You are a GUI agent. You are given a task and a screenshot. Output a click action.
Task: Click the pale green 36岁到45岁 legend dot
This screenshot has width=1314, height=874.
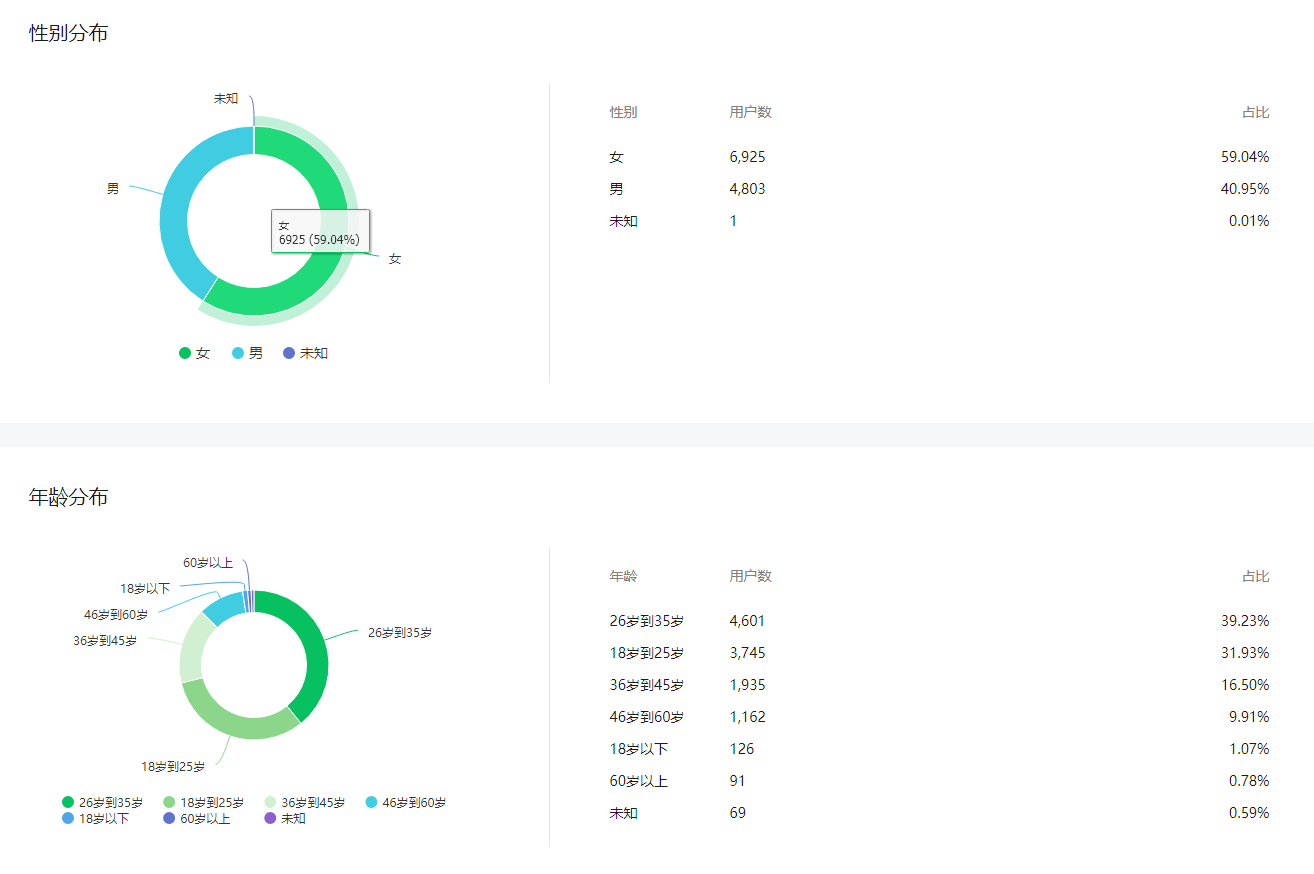tap(271, 802)
